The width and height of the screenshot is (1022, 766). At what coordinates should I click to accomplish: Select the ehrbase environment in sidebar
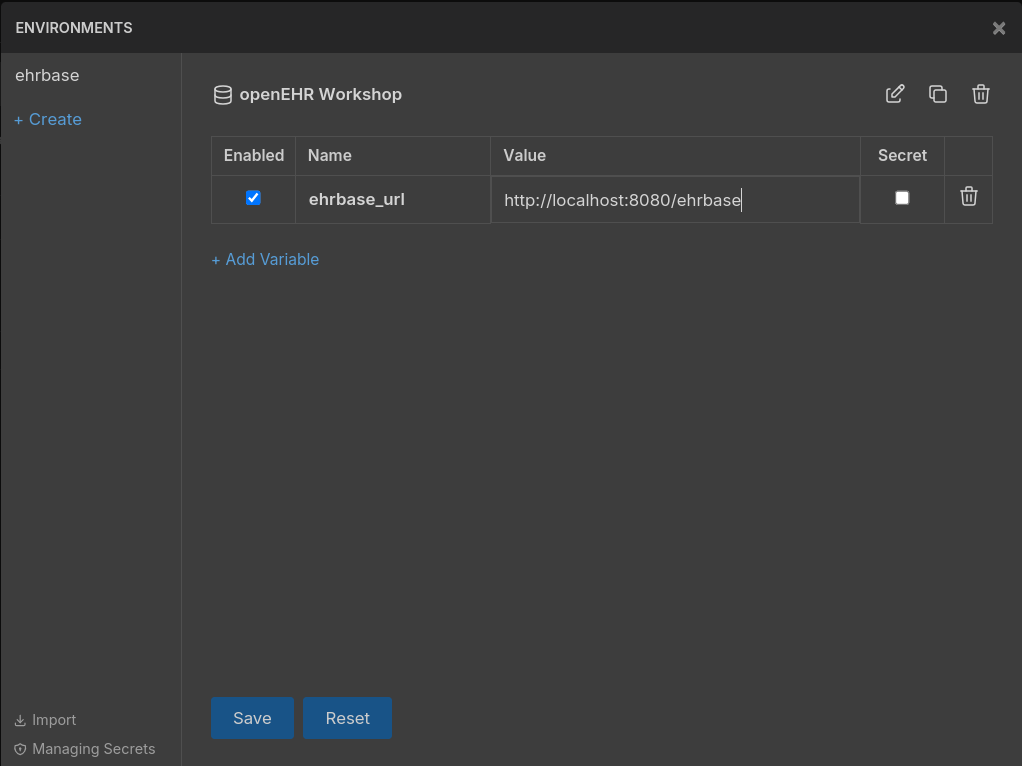(x=47, y=75)
